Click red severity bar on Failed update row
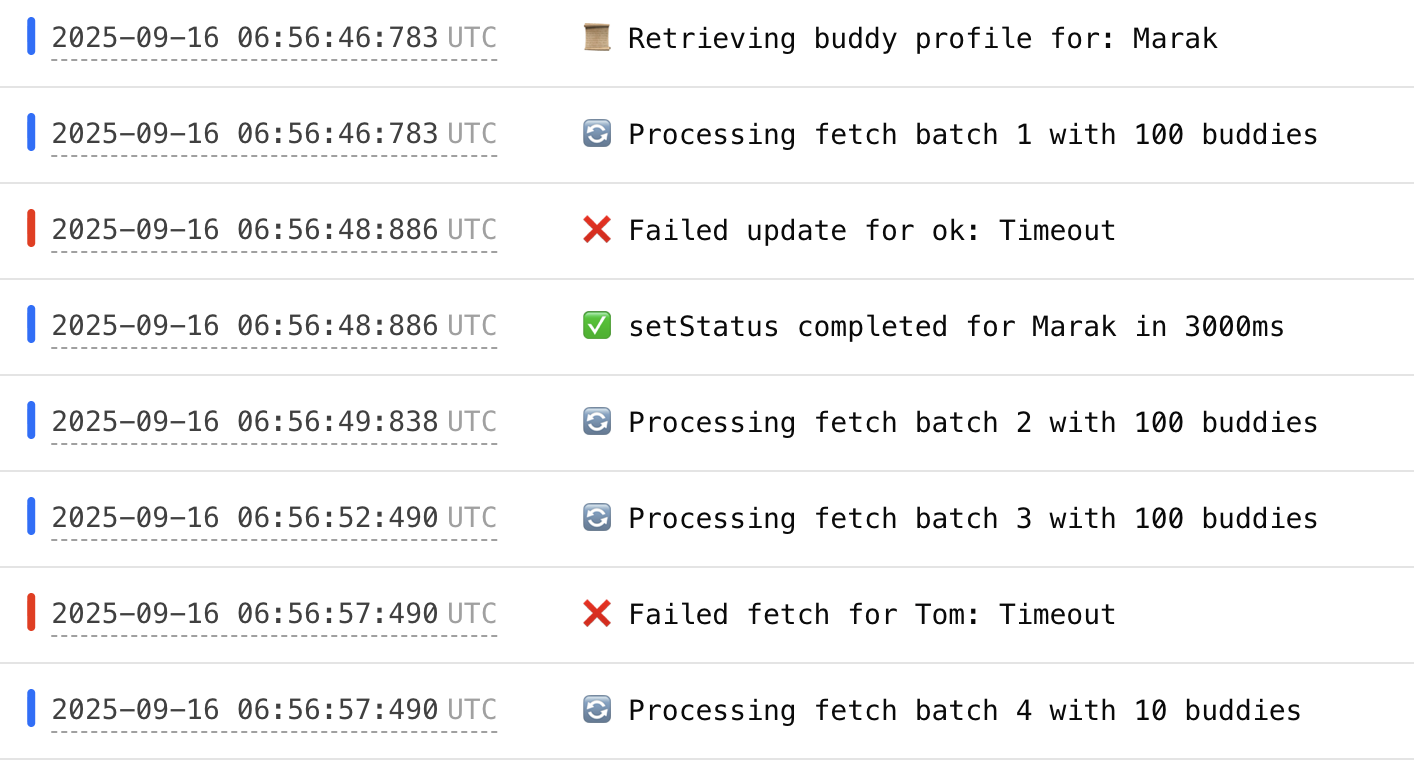The image size is (1414, 762). pyautogui.click(x=31, y=230)
